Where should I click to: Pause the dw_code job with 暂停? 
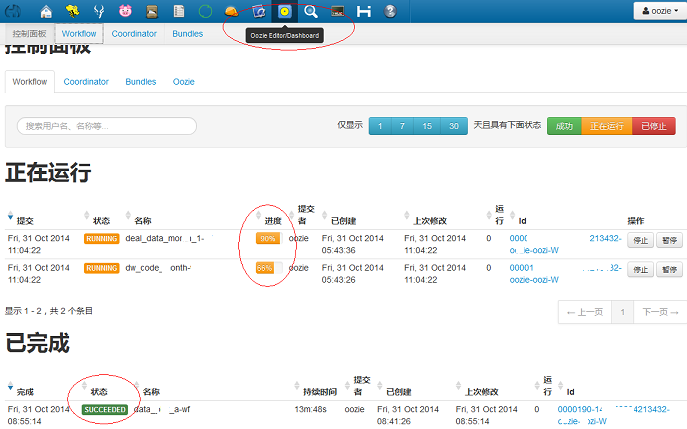tap(669, 269)
